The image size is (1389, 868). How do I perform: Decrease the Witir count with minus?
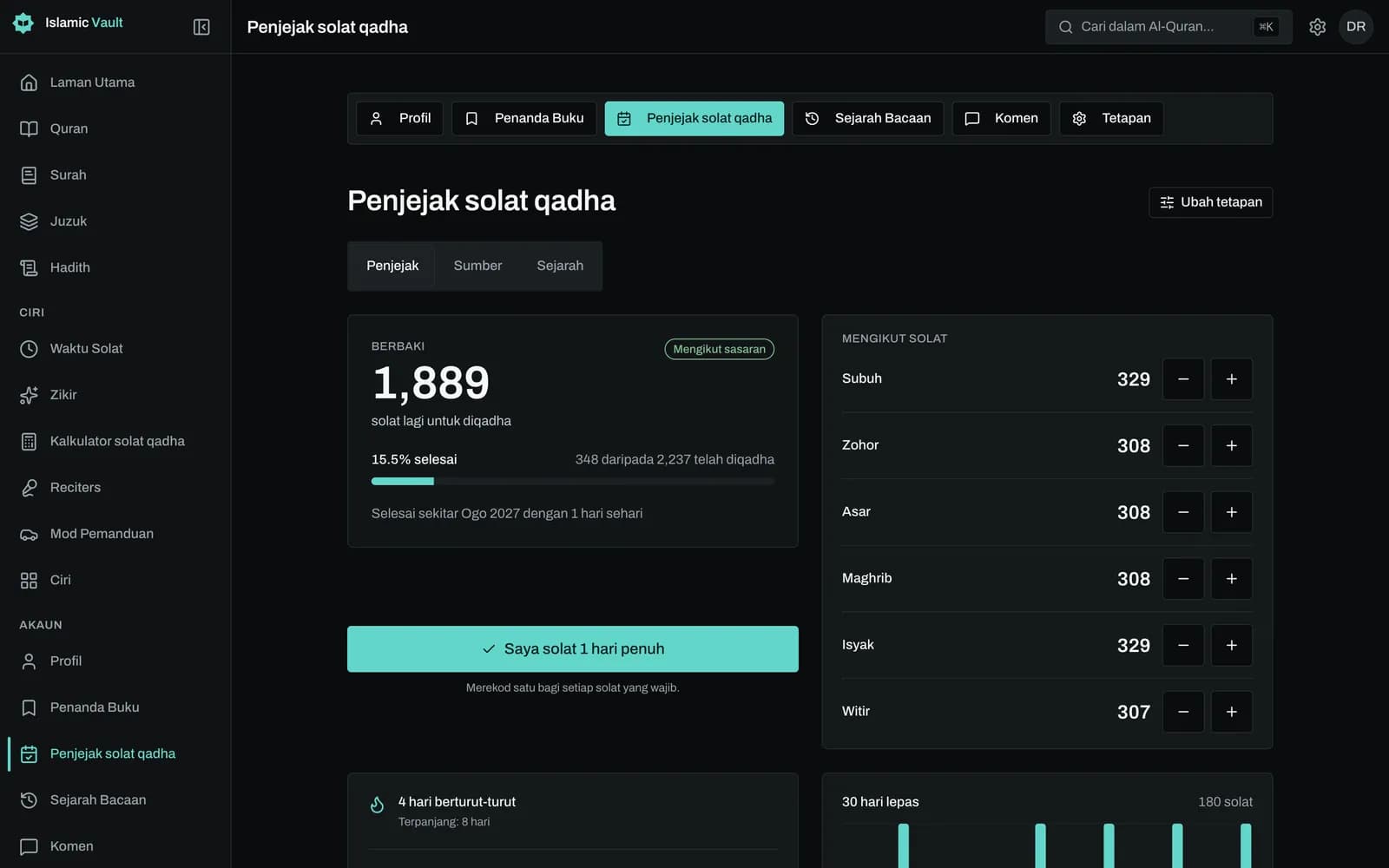pos(1183,712)
